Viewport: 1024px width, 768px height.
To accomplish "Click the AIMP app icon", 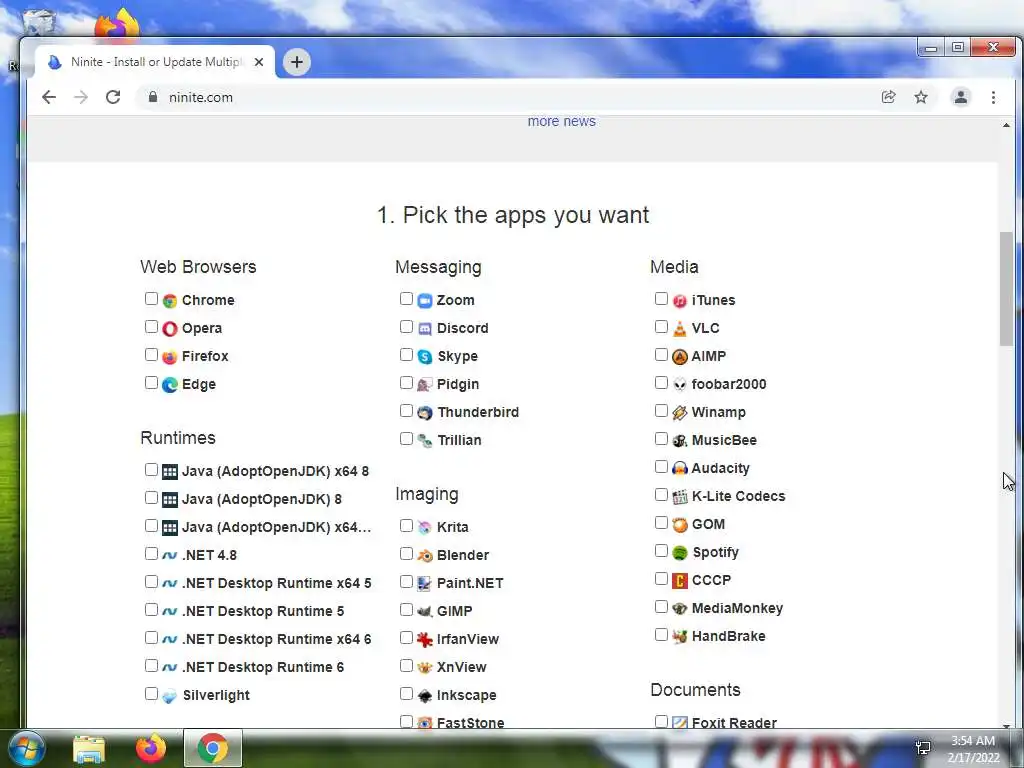I will [x=680, y=357].
